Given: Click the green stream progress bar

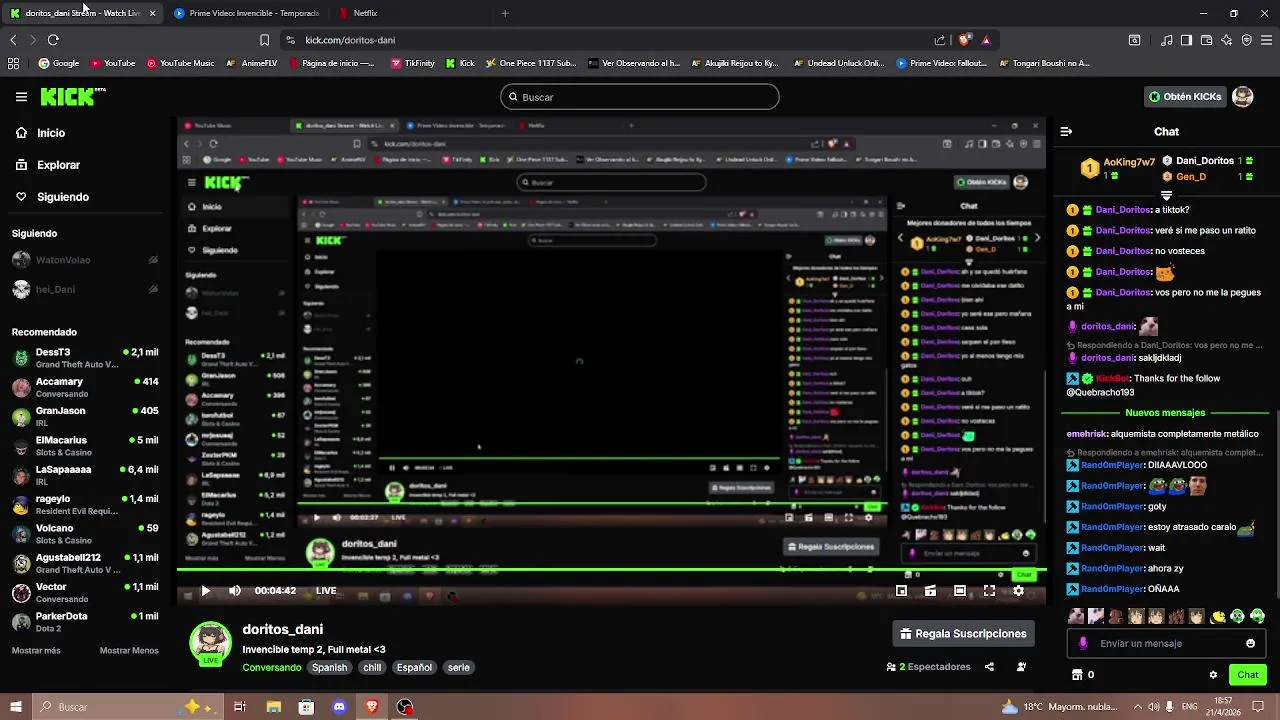Looking at the screenshot, I should pyautogui.click(x=612, y=570).
